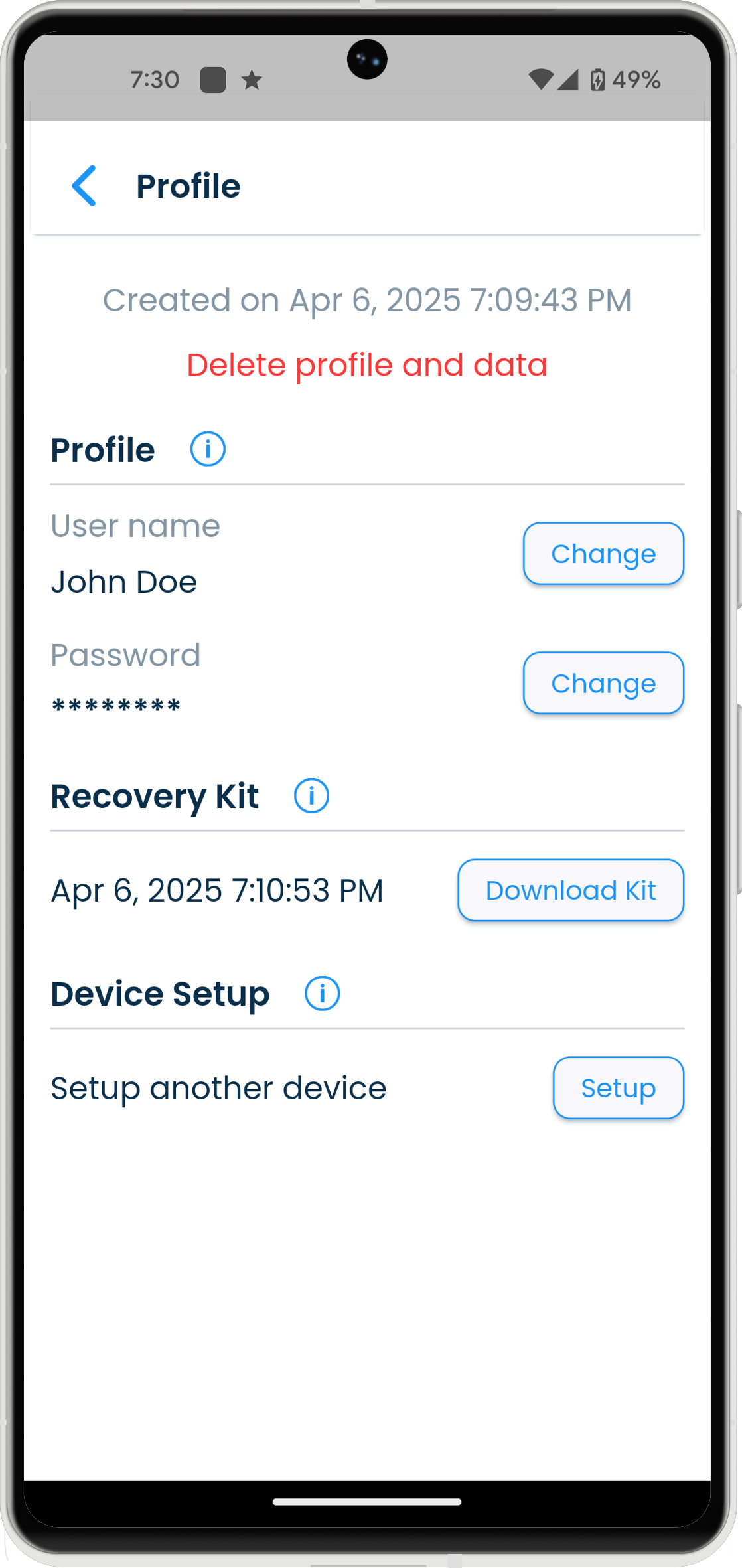Tap the Wi-Fi status icon

pos(541,80)
